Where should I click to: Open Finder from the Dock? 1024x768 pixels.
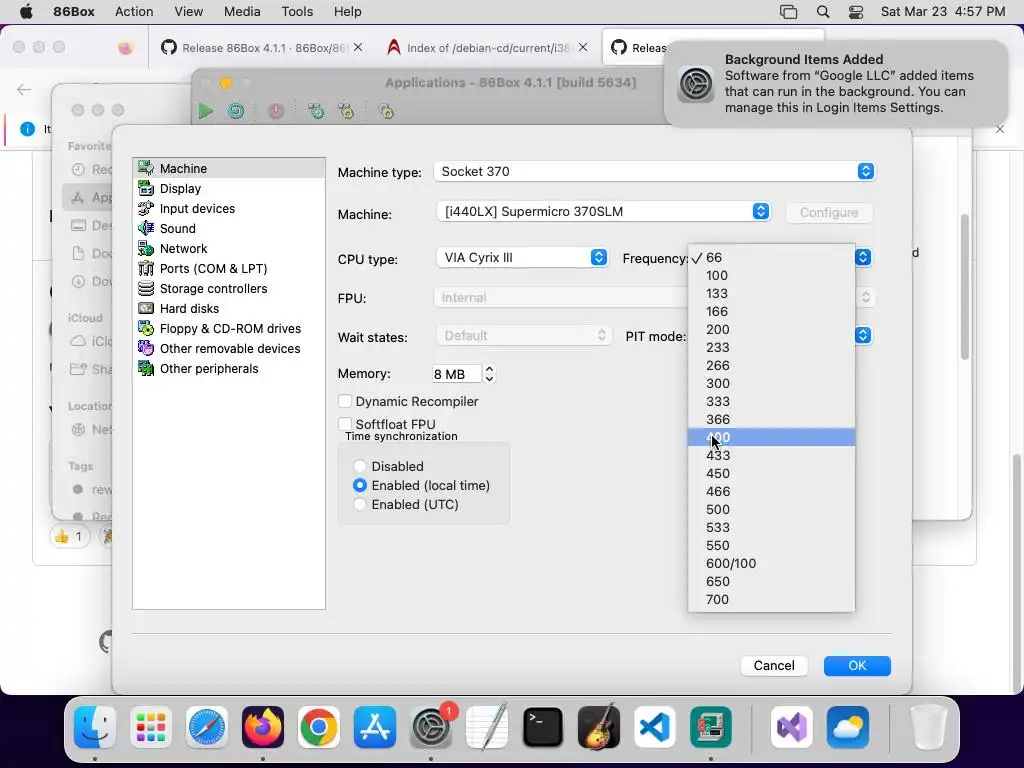point(95,727)
